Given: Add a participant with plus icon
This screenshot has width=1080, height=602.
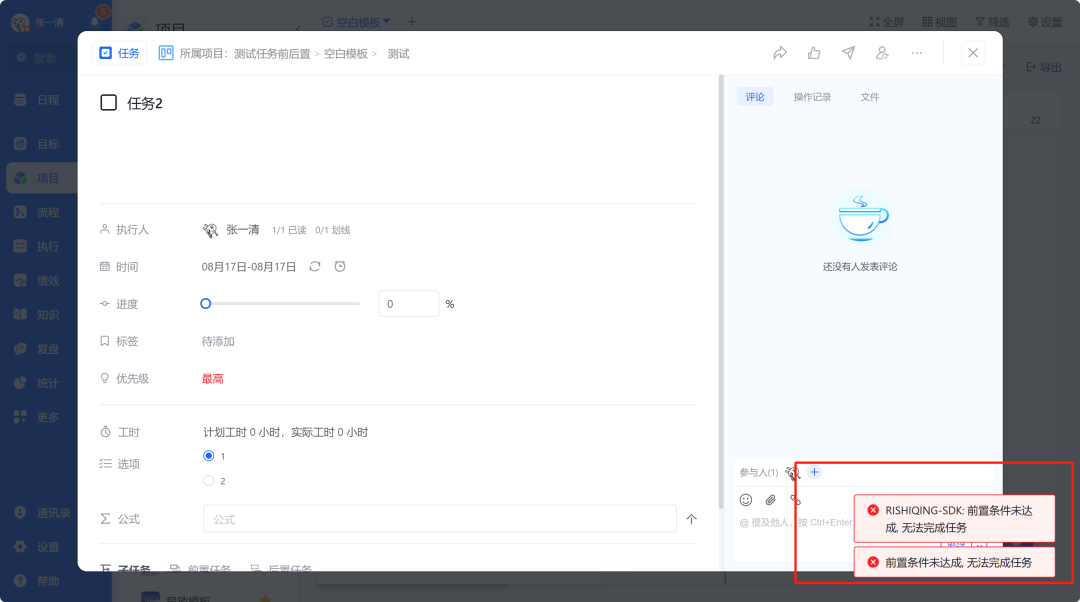Looking at the screenshot, I should click(x=814, y=472).
